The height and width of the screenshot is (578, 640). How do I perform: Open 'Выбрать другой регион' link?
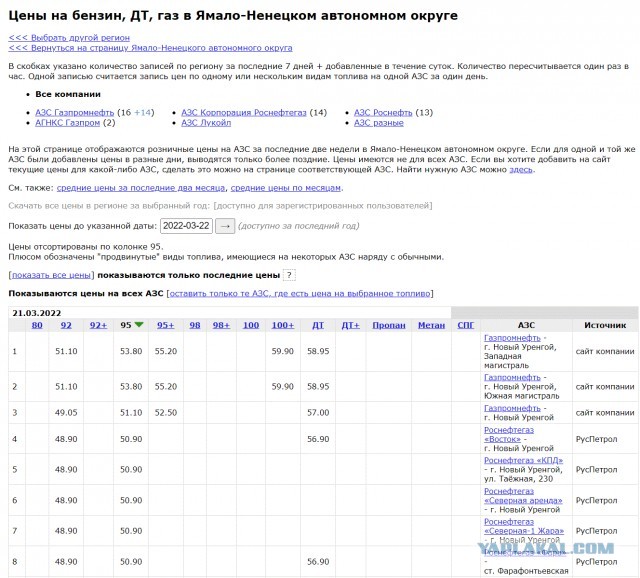(x=69, y=38)
